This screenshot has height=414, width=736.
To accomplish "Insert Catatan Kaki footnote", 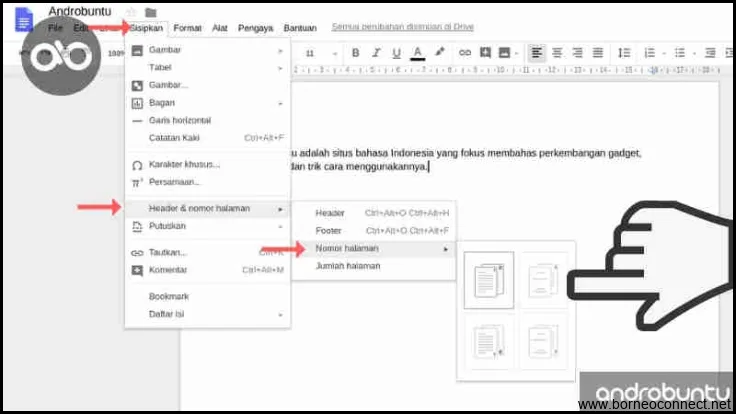I will tap(207, 138).
